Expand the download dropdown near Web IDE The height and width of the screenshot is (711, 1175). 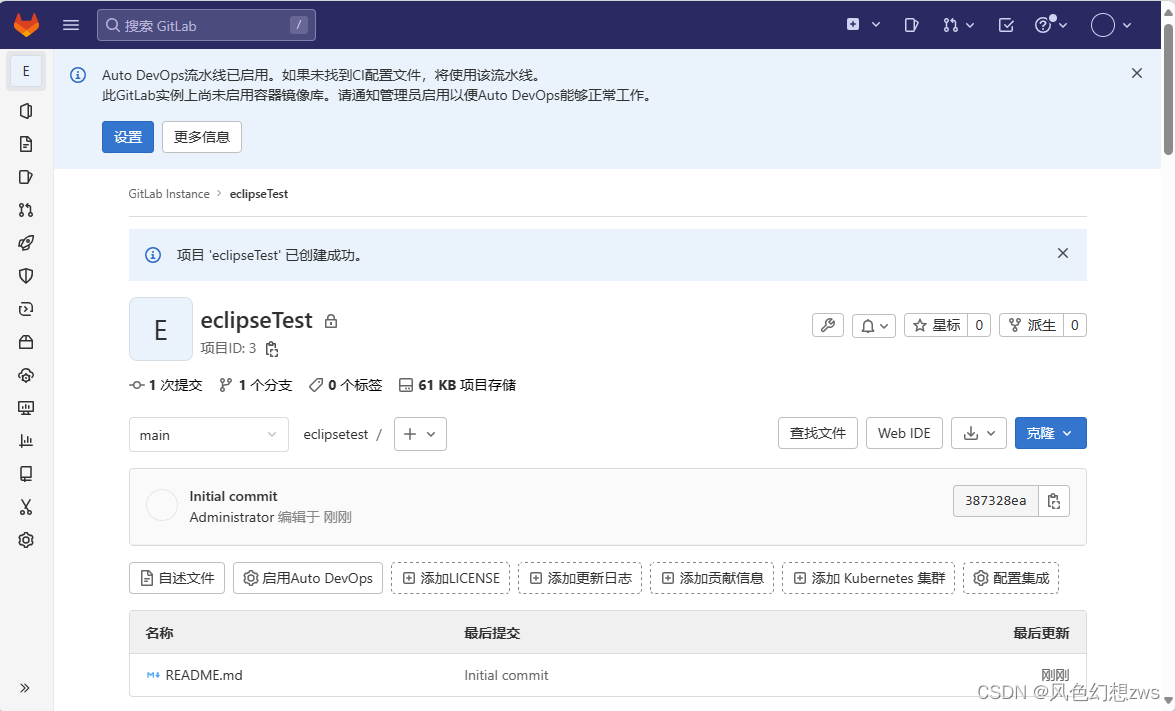pyautogui.click(x=978, y=433)
